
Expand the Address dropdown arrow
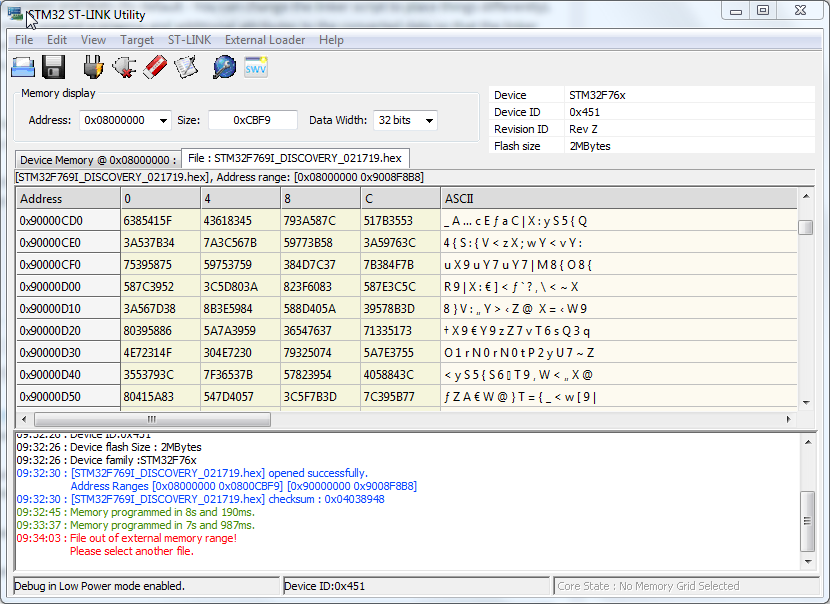(x=163, y=121)
